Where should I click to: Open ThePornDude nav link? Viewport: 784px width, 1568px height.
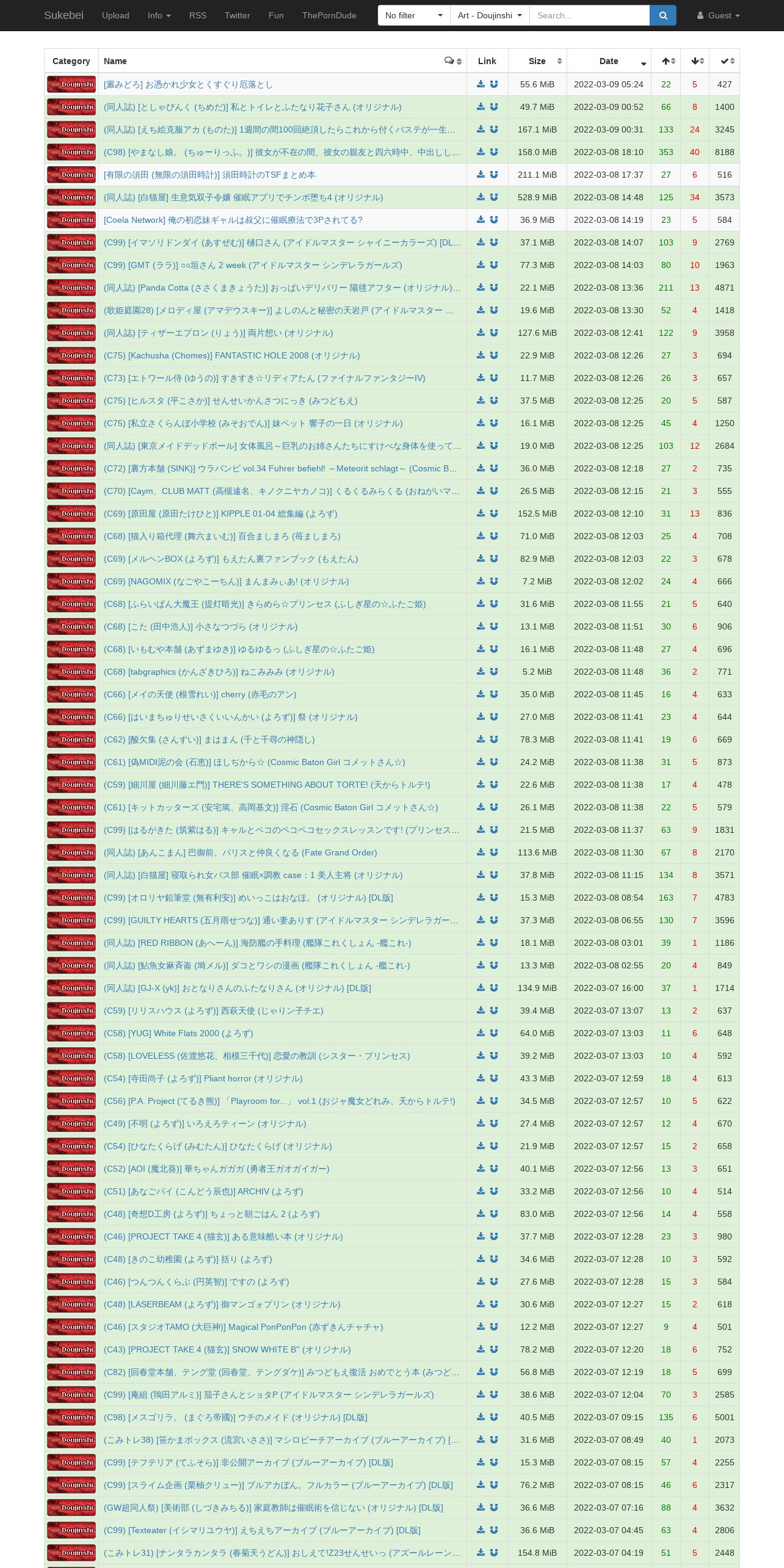329,15
